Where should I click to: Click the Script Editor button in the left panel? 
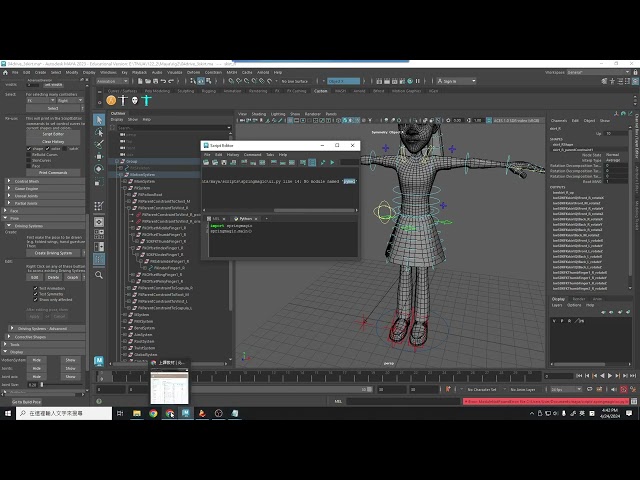53,134
